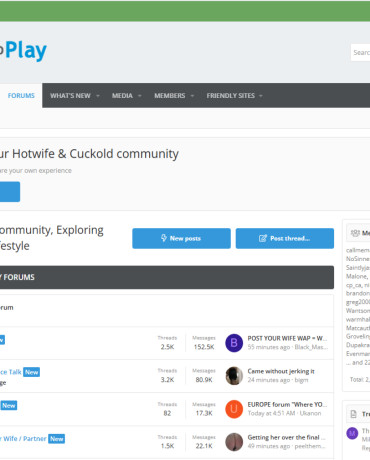Click the blue button under community heading
Screen dimensions: 370x460
10,192
